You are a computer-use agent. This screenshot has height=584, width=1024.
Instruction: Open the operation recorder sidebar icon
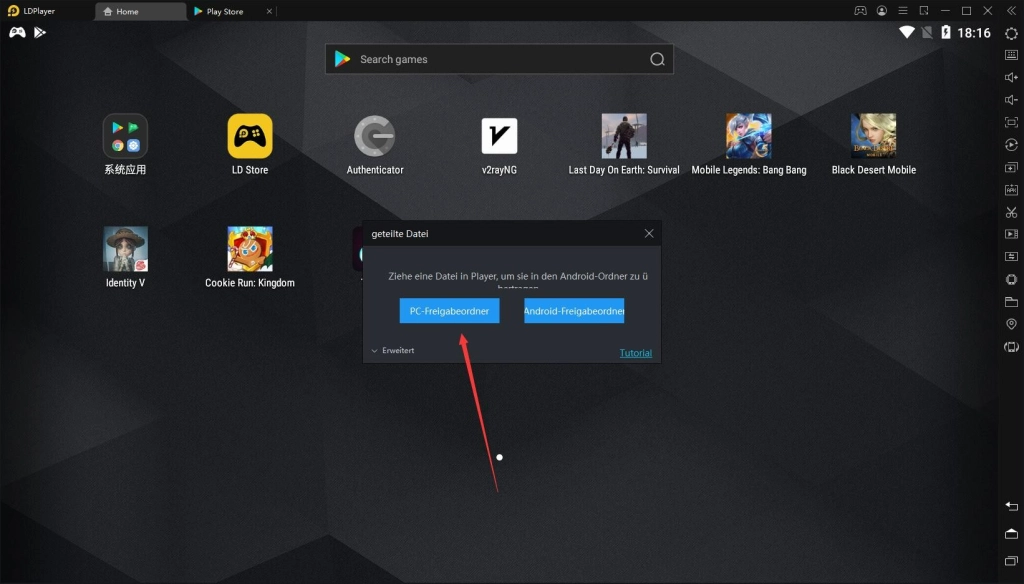tap(1011, 145)
